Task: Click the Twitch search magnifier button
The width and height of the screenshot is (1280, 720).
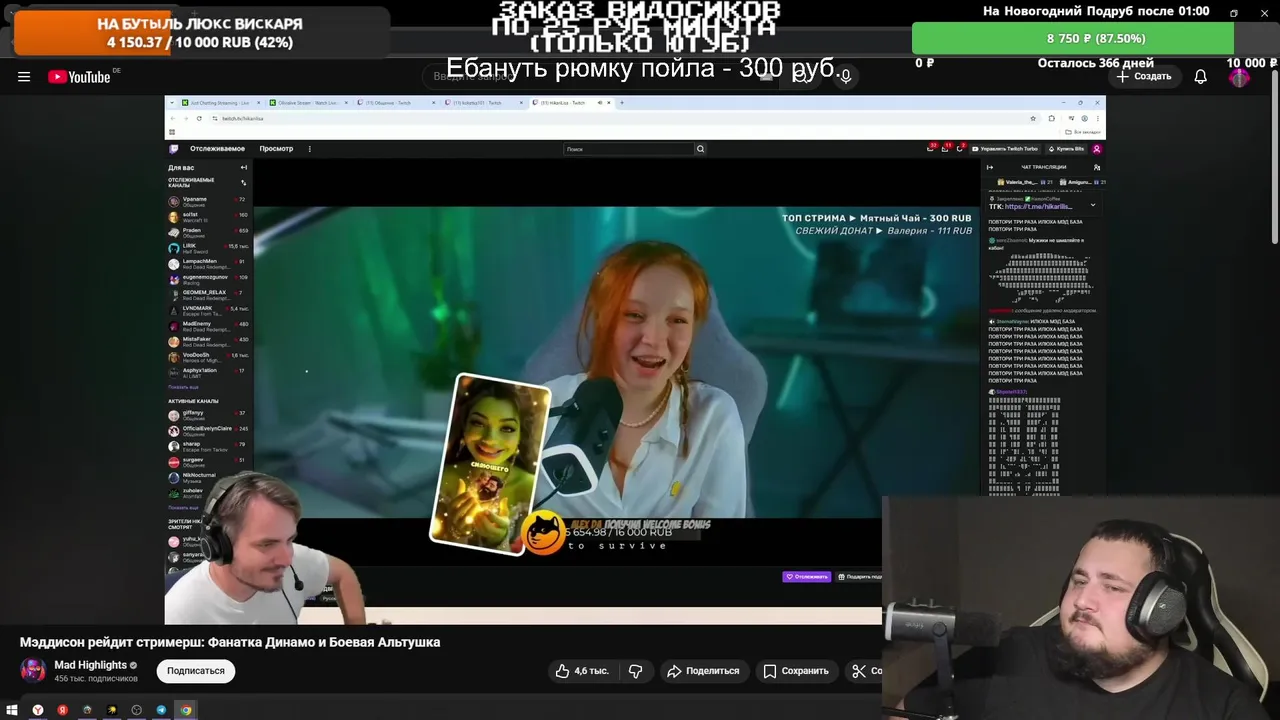Action: pyautogui.click(x=700, y=149)
